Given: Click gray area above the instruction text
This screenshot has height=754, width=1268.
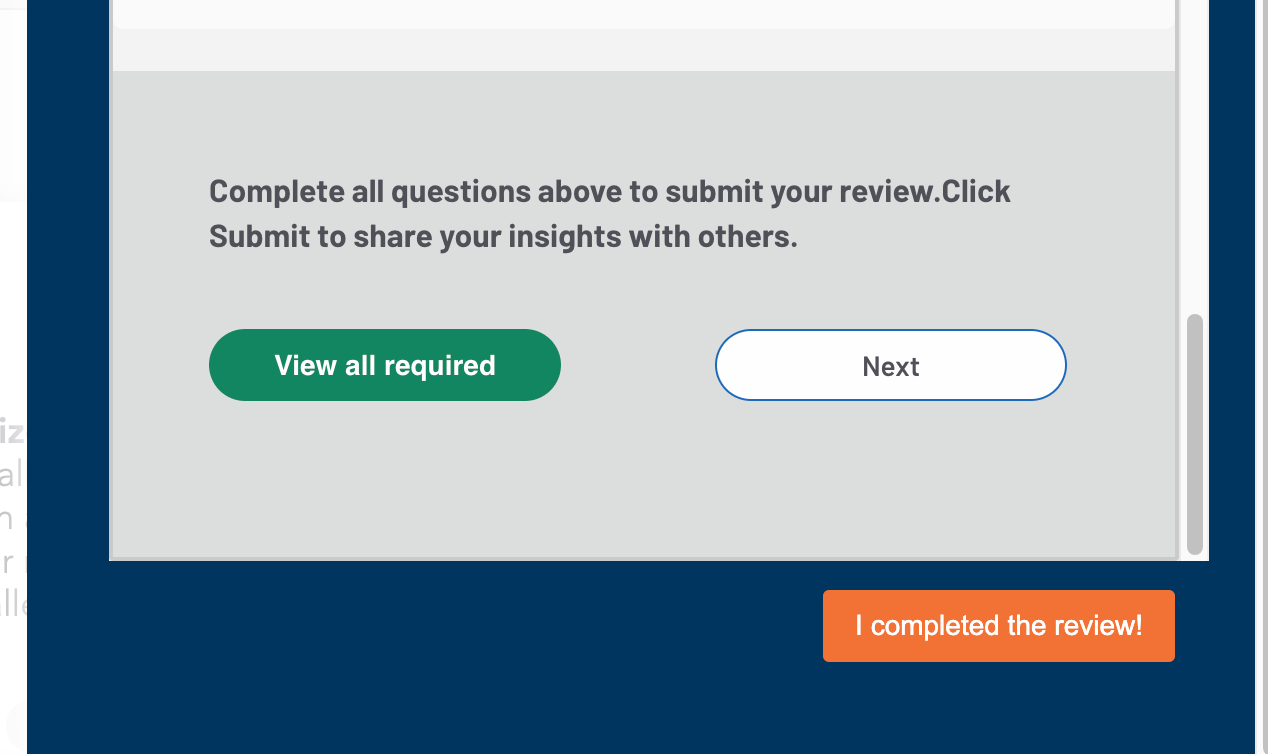Looking at the screenshot, I should pos(640,120).
